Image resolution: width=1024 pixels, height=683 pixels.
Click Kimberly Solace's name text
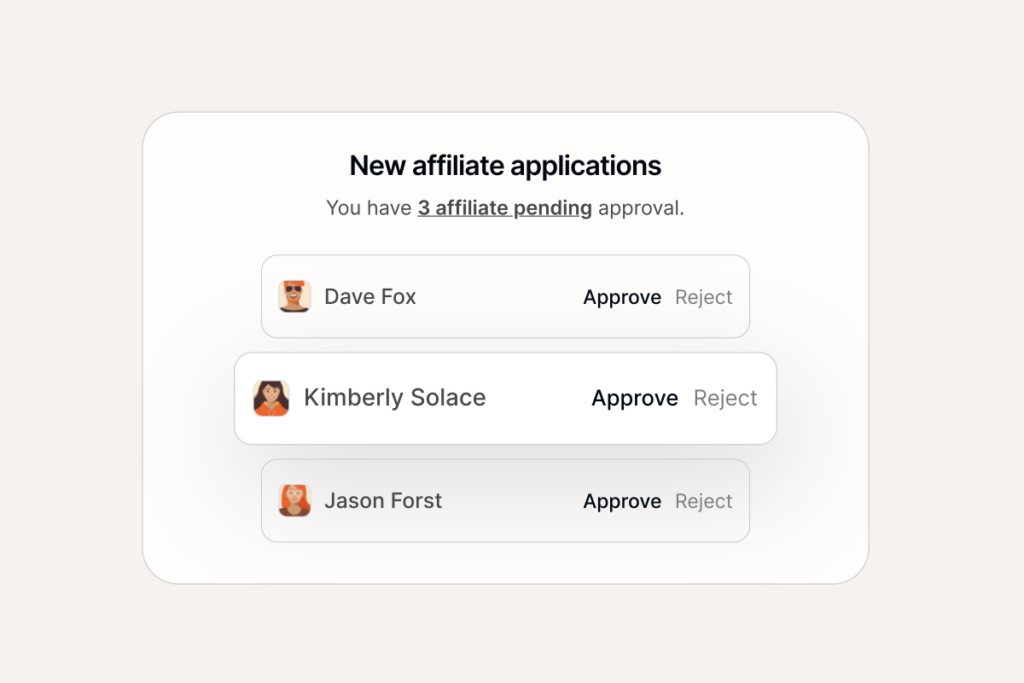[x=394, y=398]
